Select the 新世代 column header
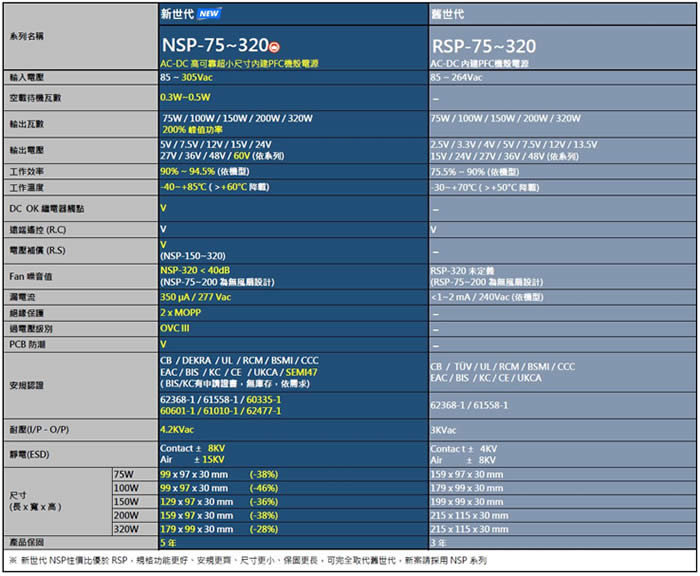This screenshot has height=576, width=700. pyautogui.click(x=178, y=15)
